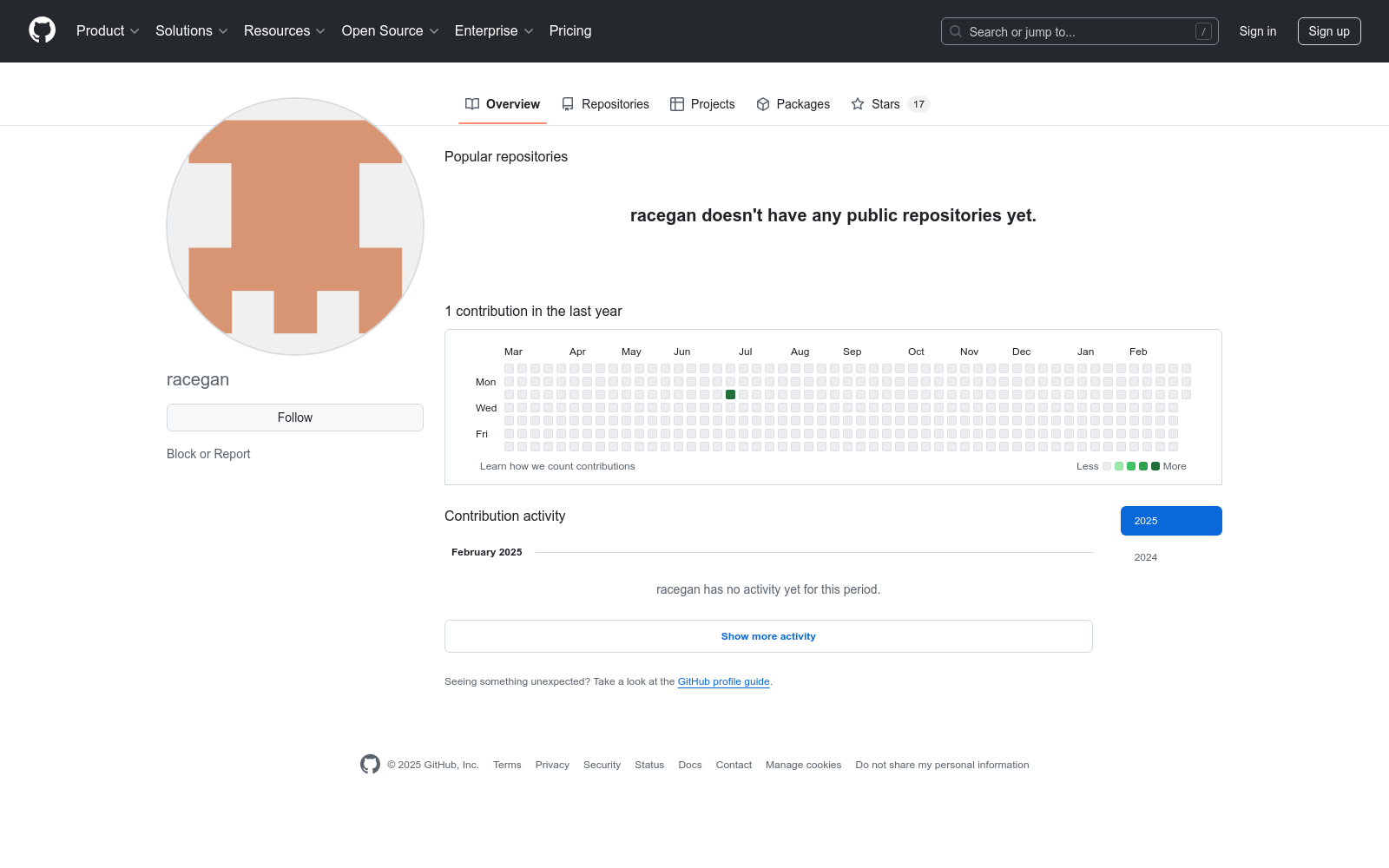The width and height of the screenshot is (1389, 868).
Task: Click the Contribution activity heading
Action: coord(504,516)
